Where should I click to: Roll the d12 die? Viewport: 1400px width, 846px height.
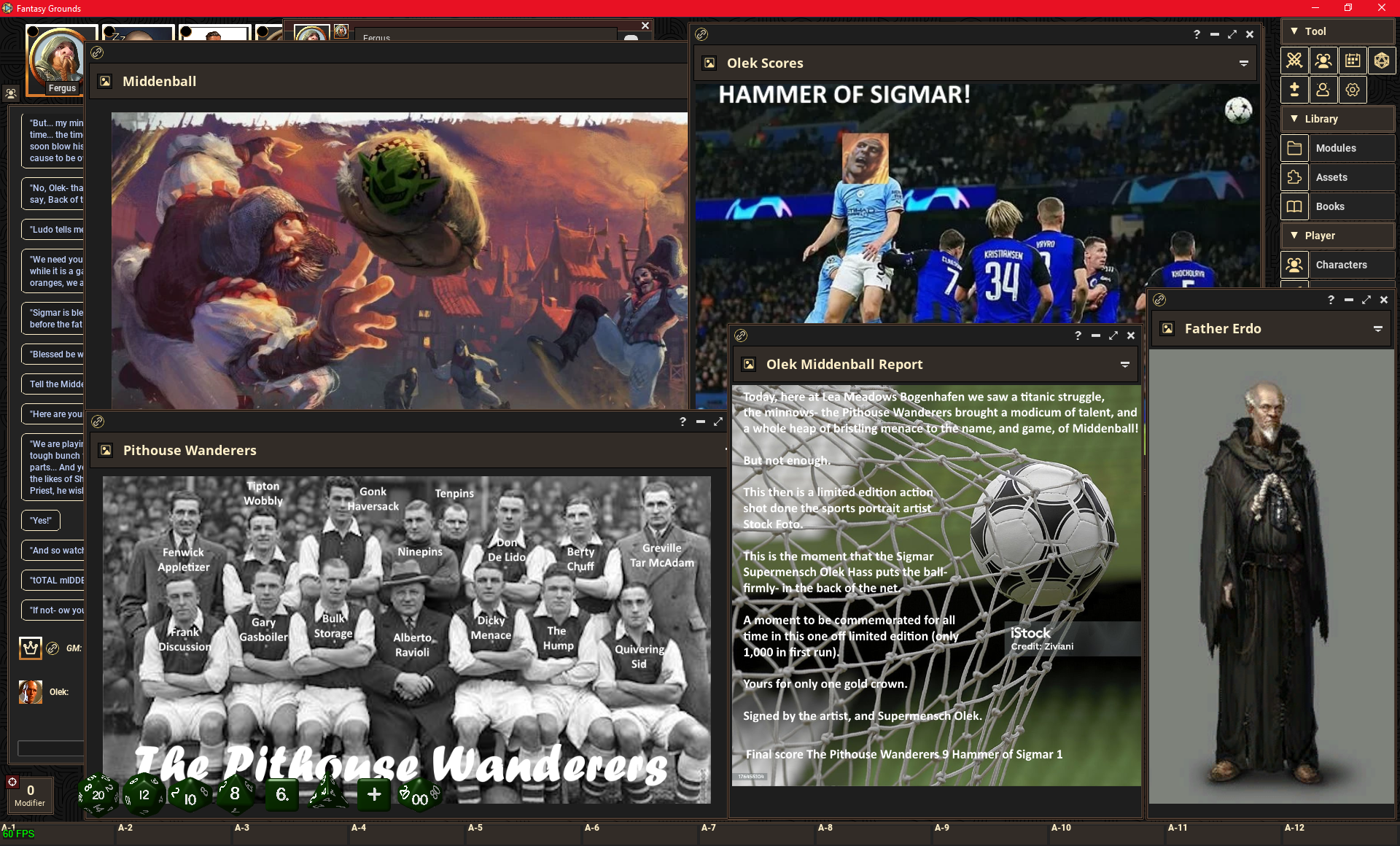[144, 794]
